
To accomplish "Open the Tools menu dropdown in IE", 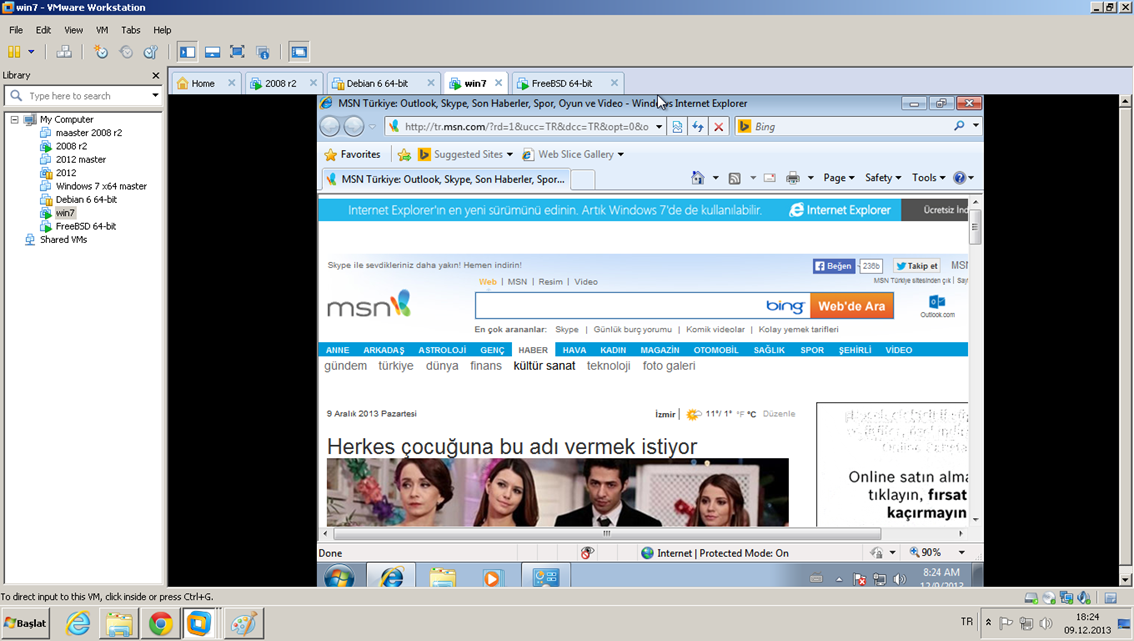I will point(929,178).
